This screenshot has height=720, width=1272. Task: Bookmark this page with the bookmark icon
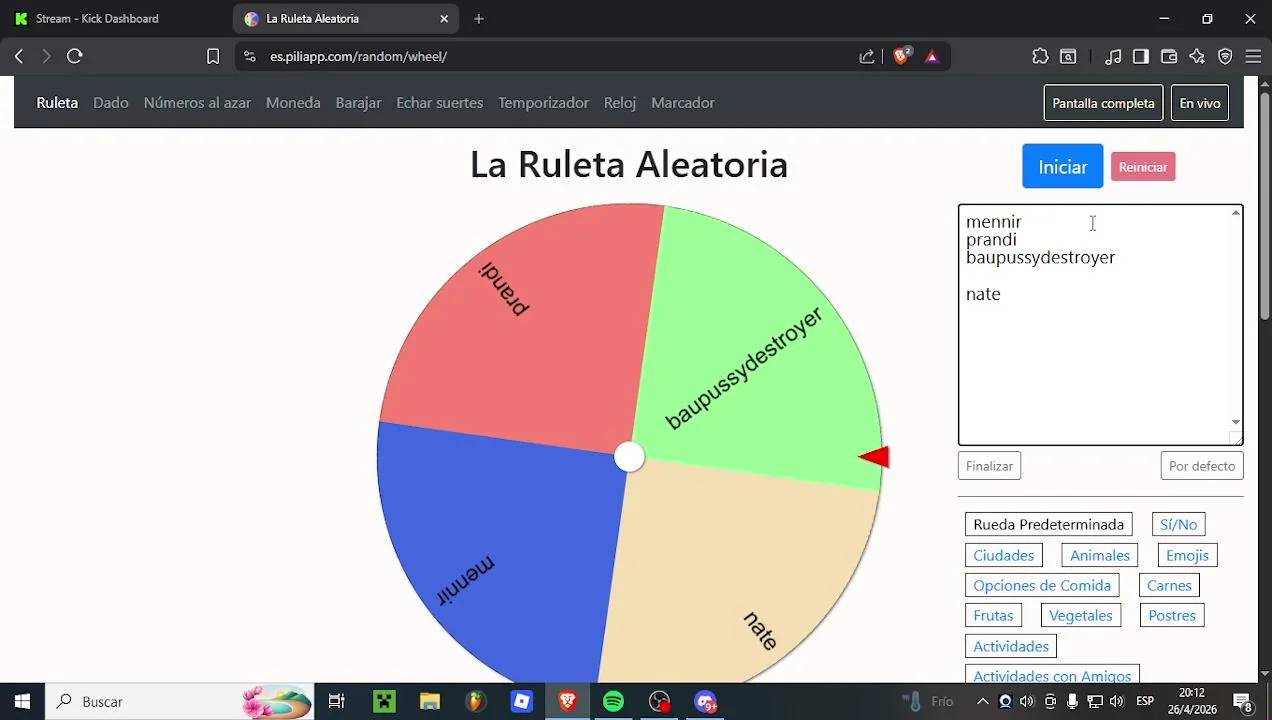tap(213, 57)
